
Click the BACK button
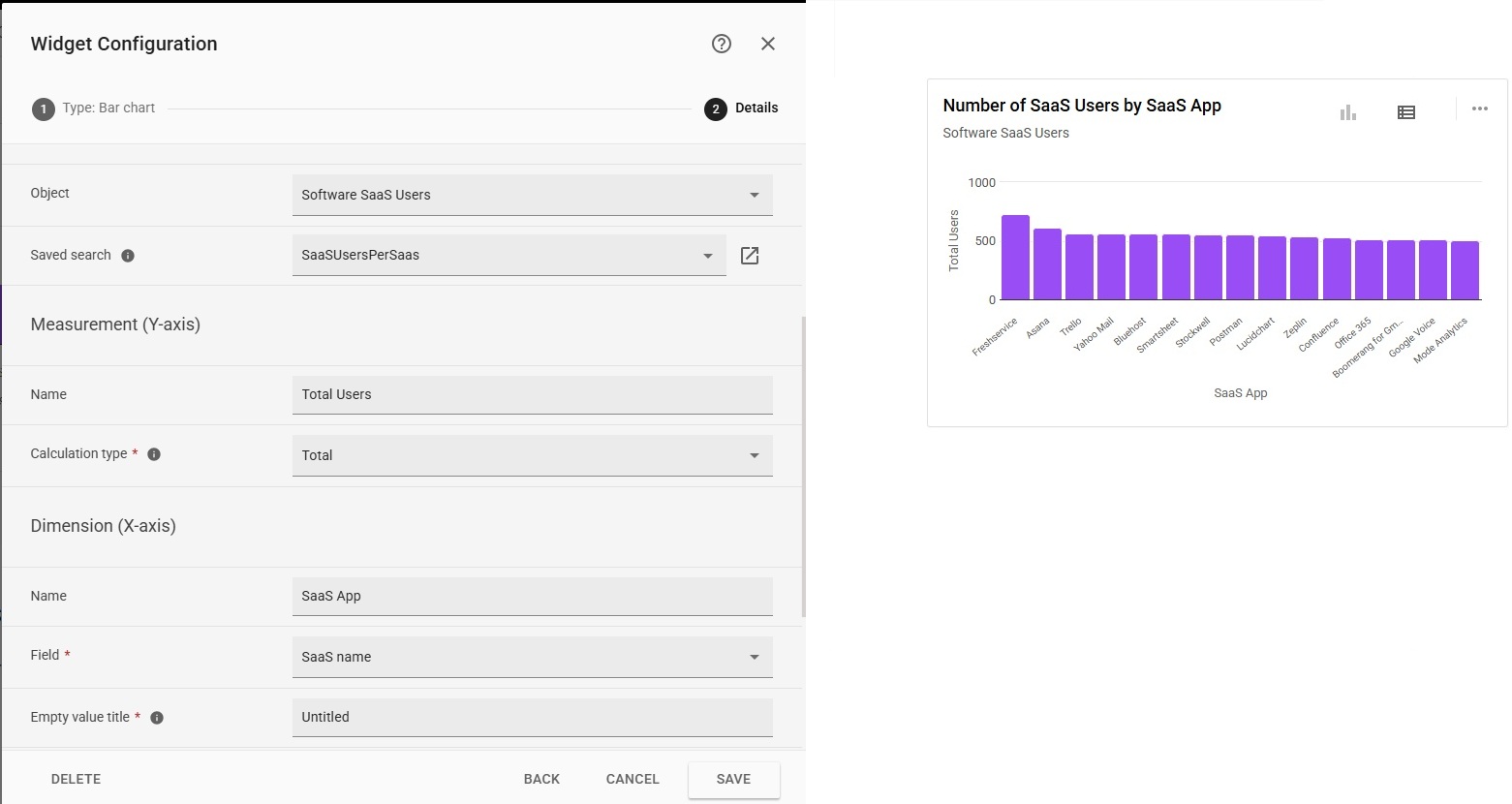click(541, 779)
